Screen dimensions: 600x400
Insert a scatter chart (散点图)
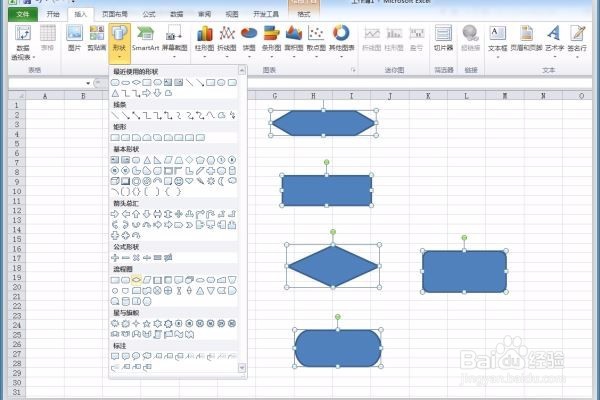(x=316, y=41)
